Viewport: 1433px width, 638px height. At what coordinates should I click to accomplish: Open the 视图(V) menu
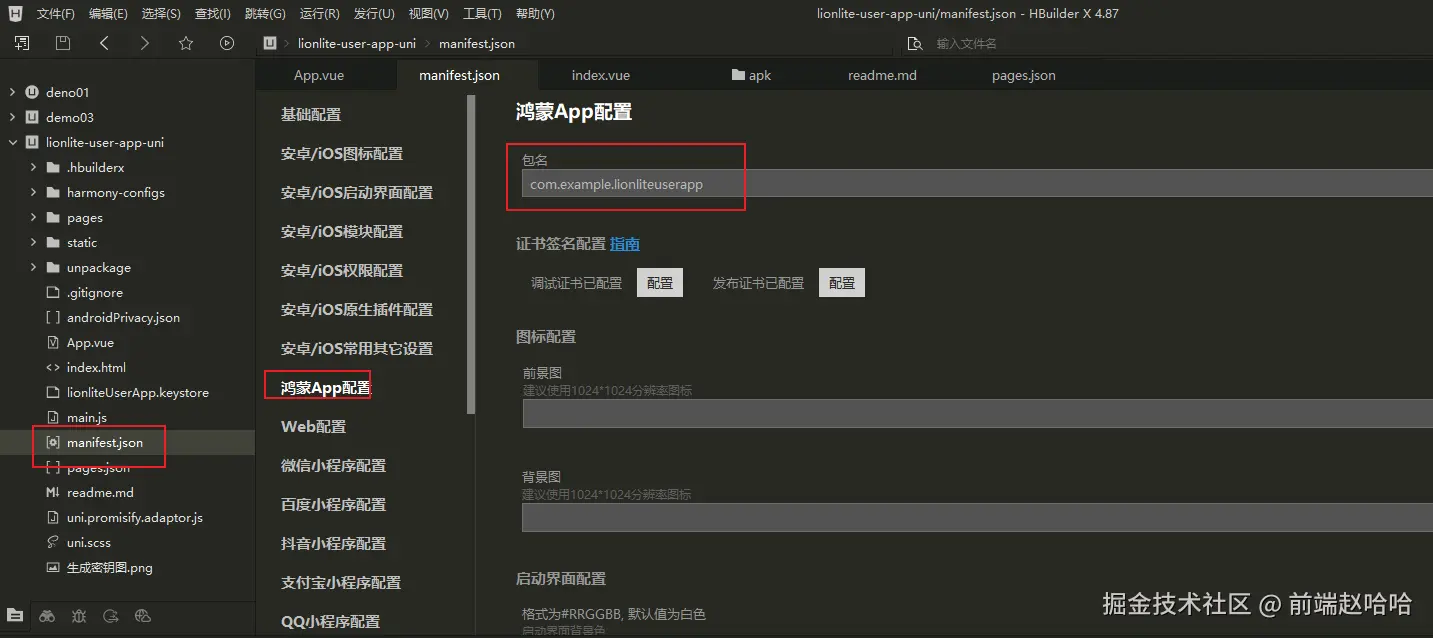point(428,14)
